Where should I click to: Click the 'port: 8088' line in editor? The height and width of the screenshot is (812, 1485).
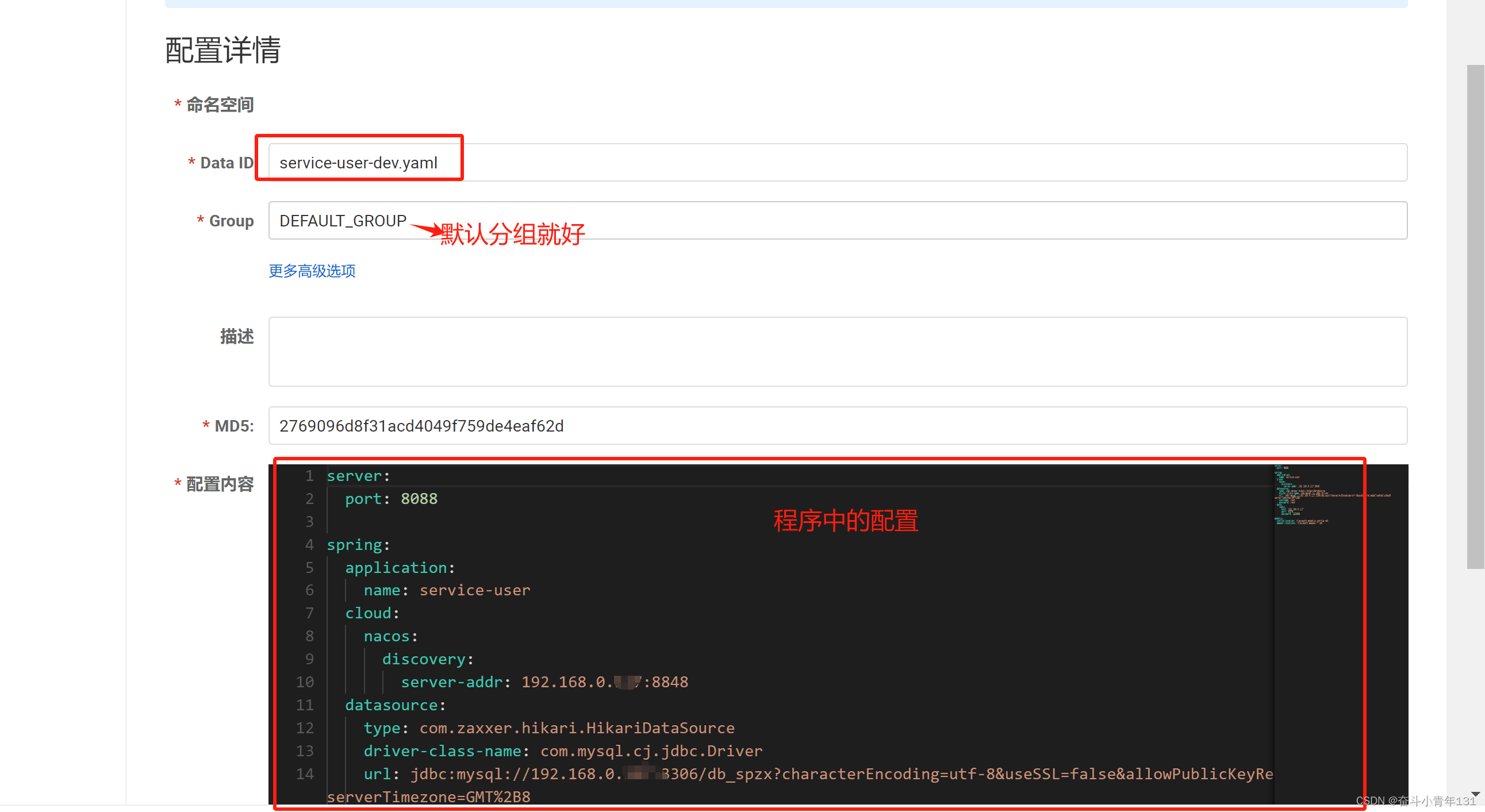pyautogui.click(x=391, y=498)
